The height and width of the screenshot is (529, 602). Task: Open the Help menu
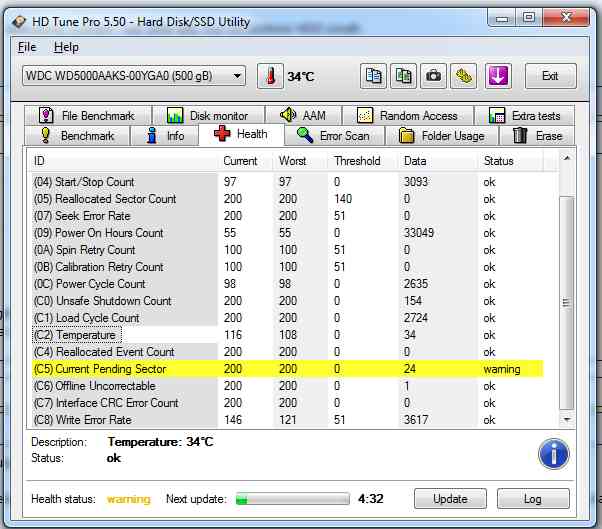[x=66, y=47]
